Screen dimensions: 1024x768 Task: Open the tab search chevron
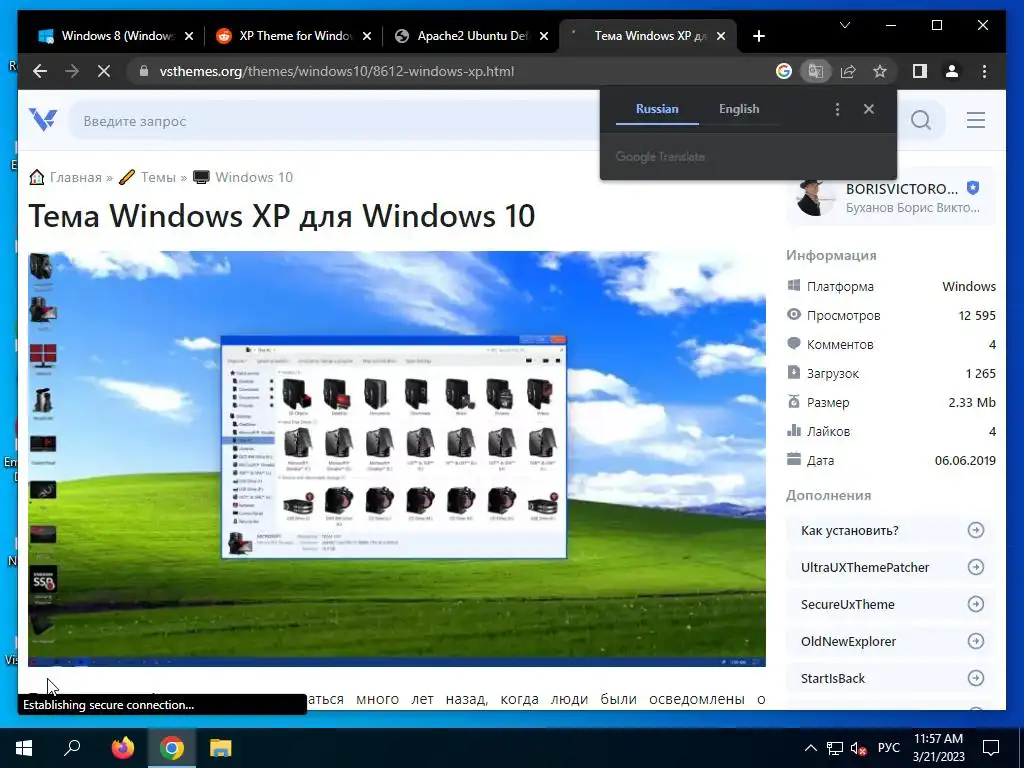844,25
